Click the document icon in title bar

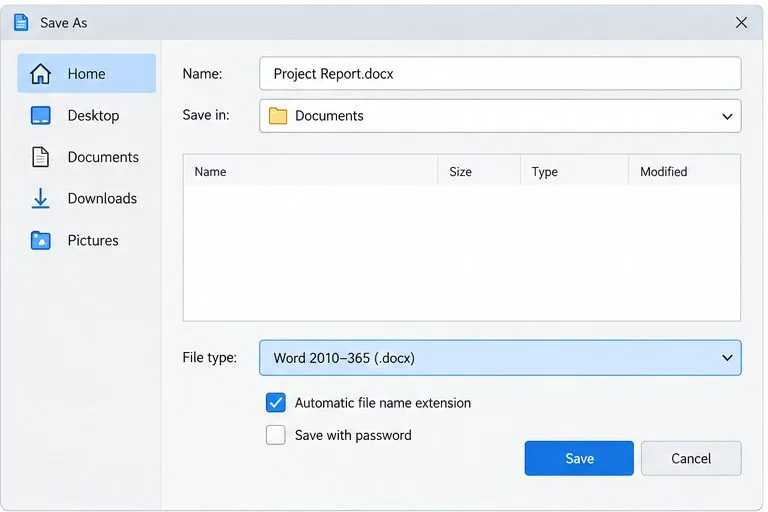click(21, 23)
